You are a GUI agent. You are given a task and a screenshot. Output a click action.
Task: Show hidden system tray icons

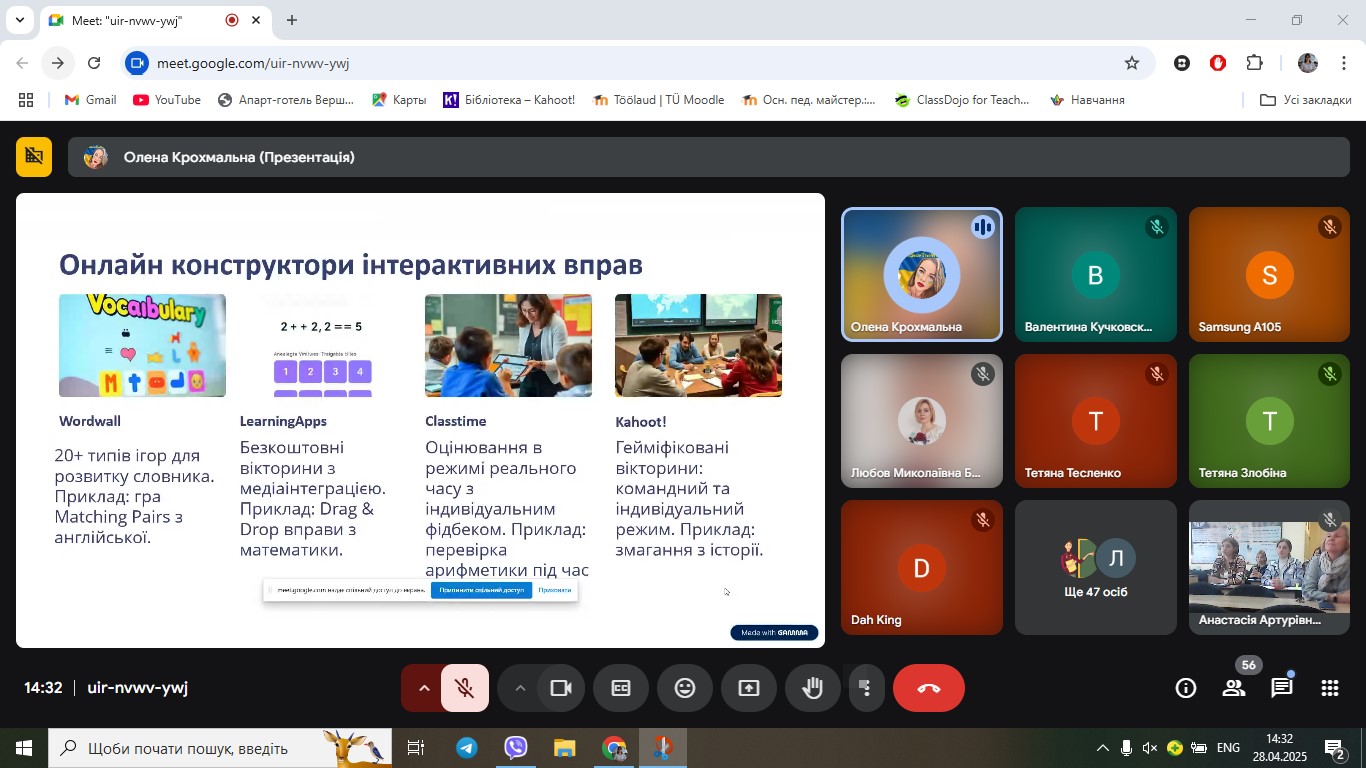coord(1103,748)
